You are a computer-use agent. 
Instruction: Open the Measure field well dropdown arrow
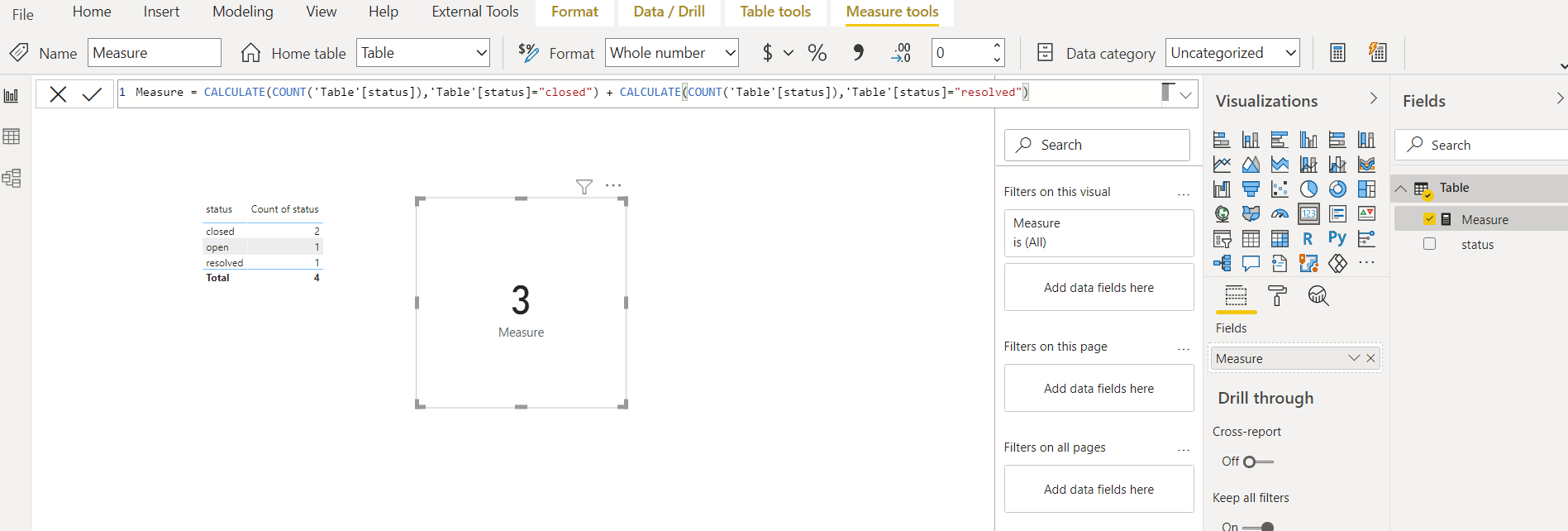pyautogui.click(x=1354, y=358)
